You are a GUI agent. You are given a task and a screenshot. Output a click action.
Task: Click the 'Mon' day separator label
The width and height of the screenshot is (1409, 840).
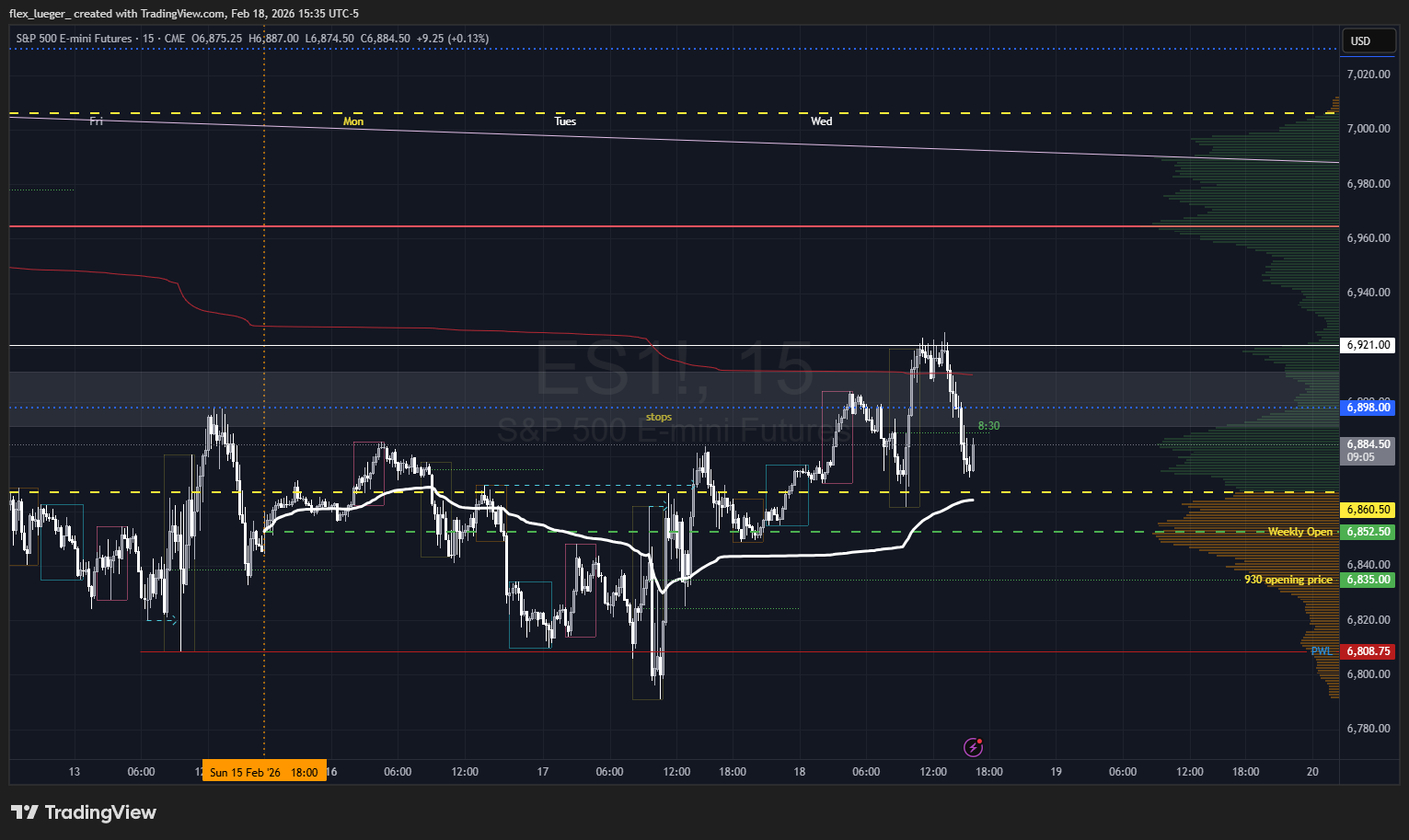353,121
